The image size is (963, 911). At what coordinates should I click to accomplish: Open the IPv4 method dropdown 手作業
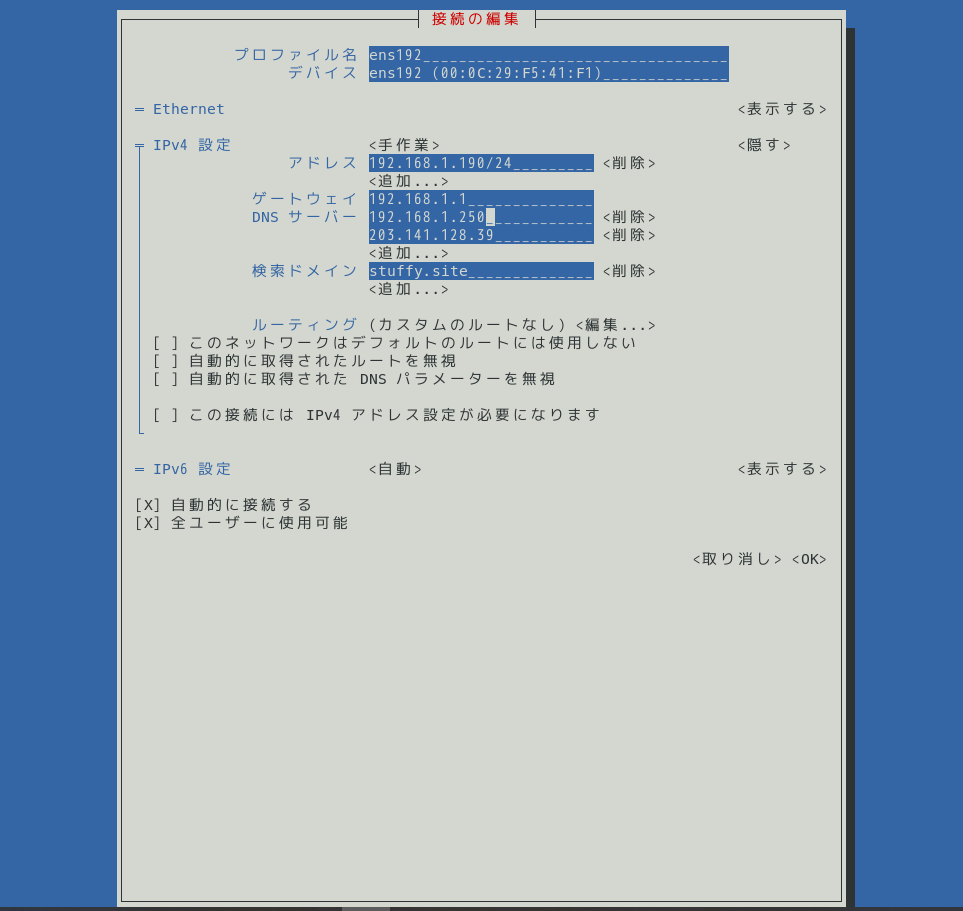tap(404, 145)
